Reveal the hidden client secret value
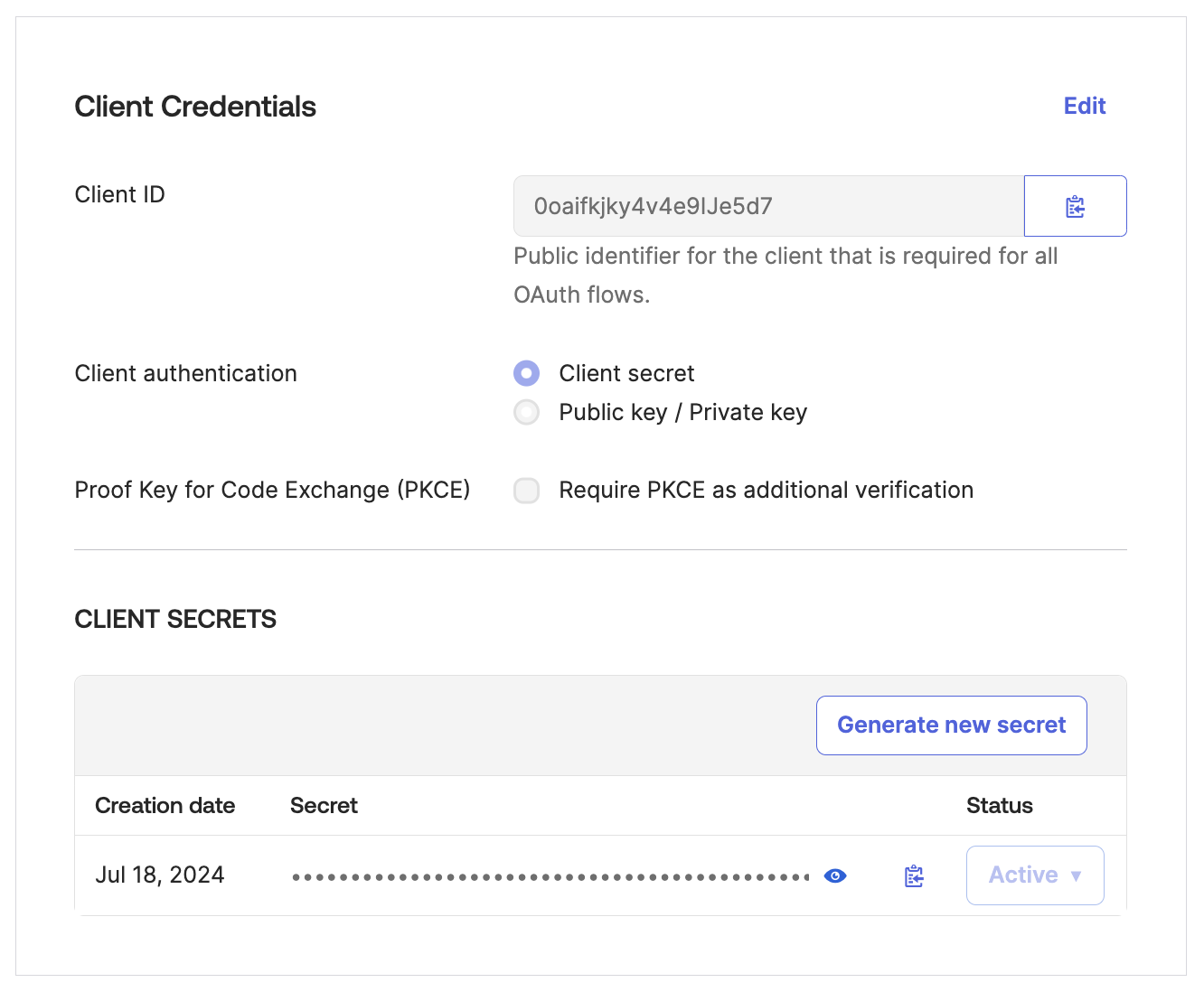The width and height of the screenshot is (1204, 992). coord(834,875)
